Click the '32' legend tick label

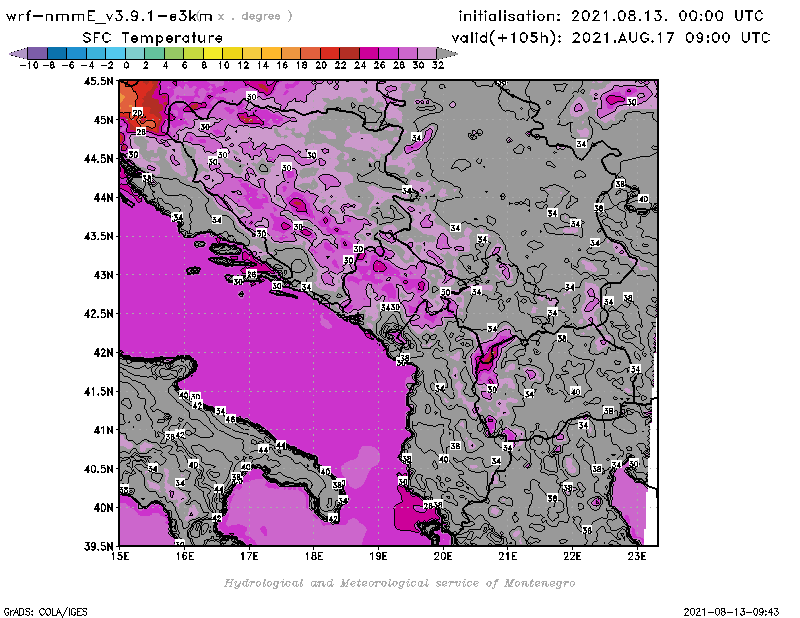coord(438,65)
